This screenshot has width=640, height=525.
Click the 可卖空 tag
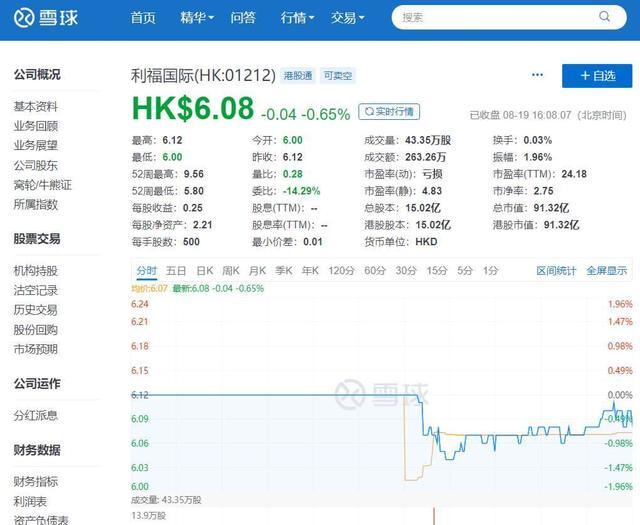pos(338,76)
